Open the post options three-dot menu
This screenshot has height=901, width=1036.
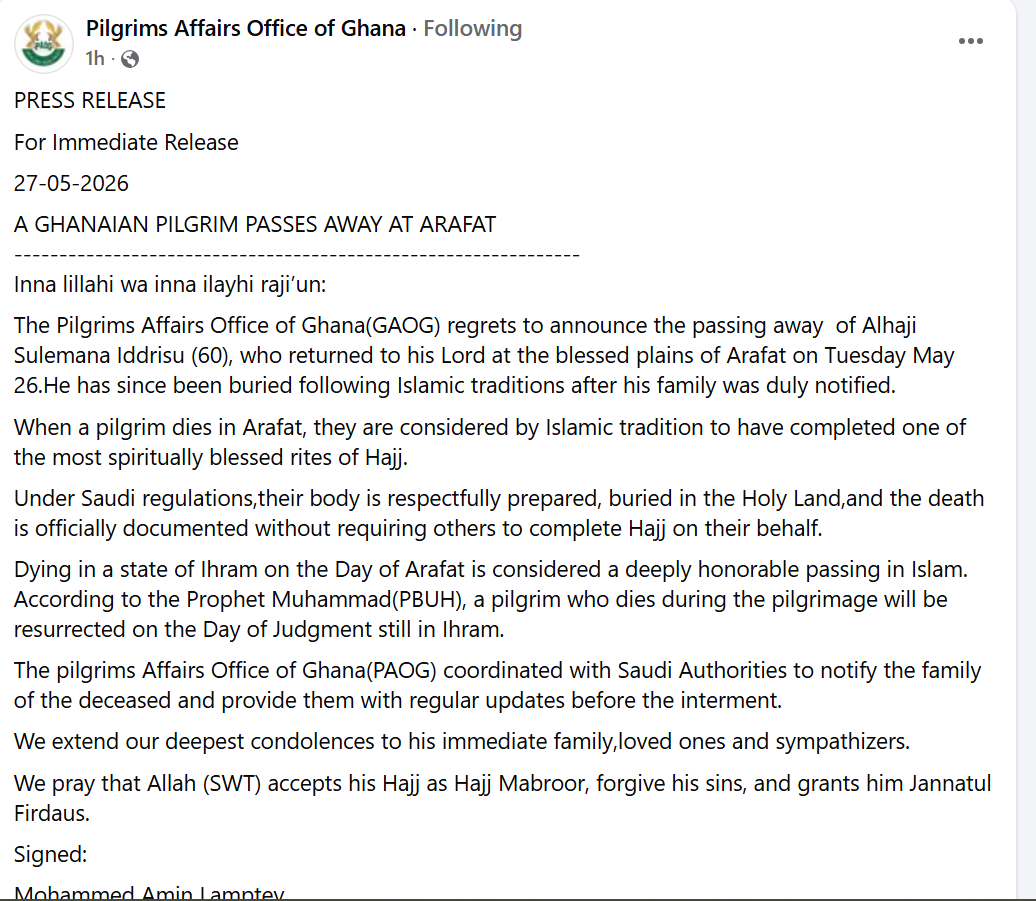[x=971, y=41]
